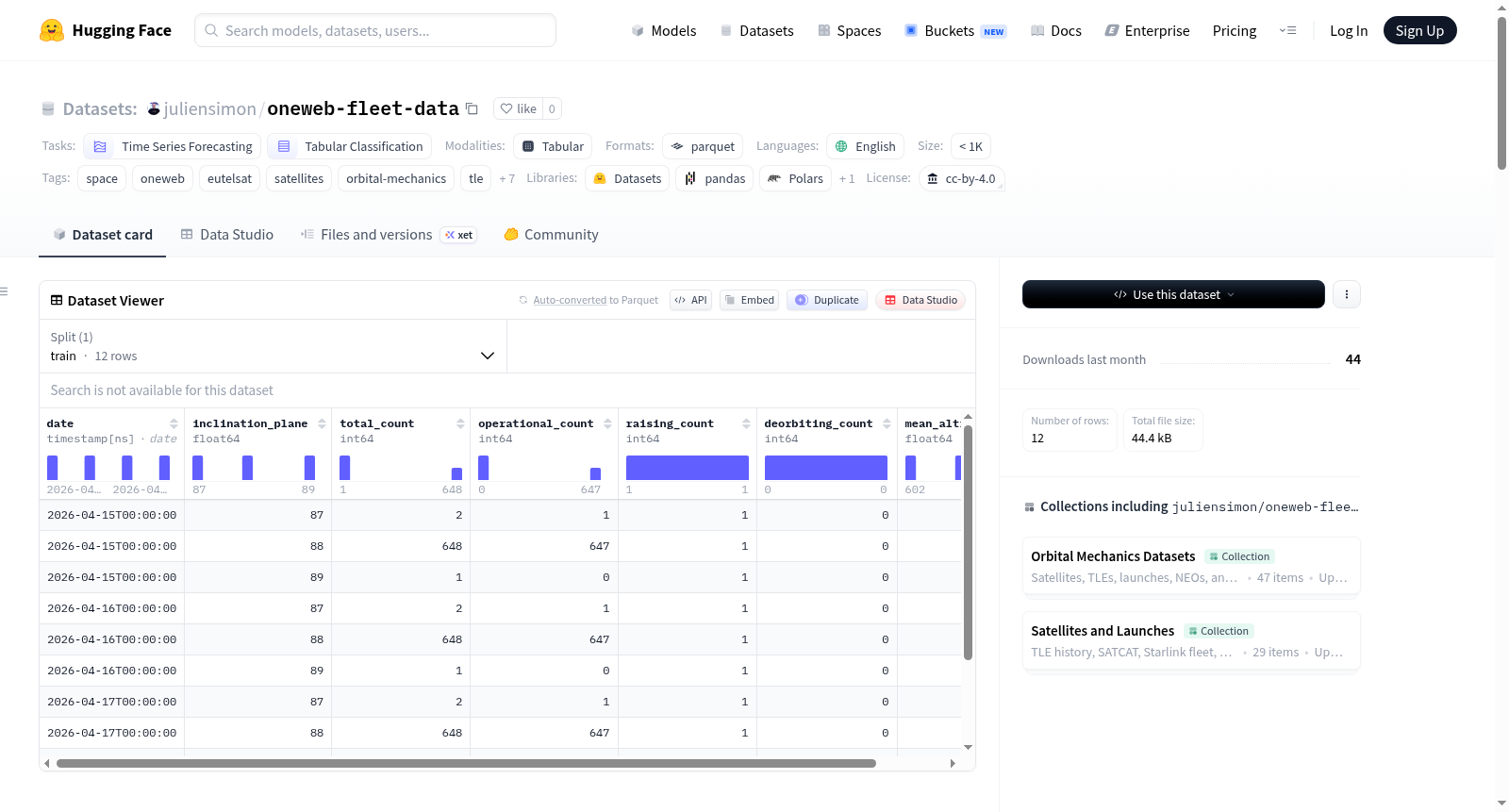Screen dimensions: 1509x812
Task: Open Buckets from the navigation bar
Action: [955, 30]
